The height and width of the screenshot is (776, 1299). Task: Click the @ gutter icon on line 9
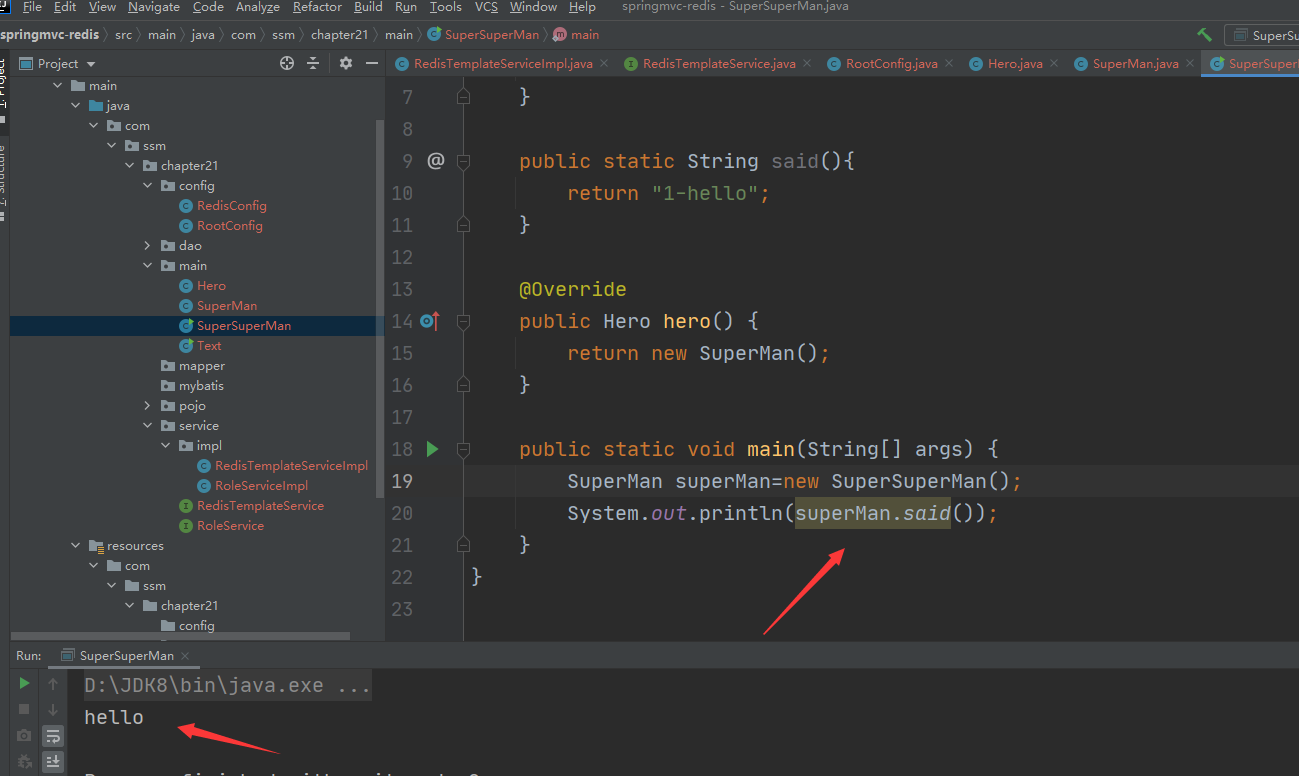tap(435, 160)
